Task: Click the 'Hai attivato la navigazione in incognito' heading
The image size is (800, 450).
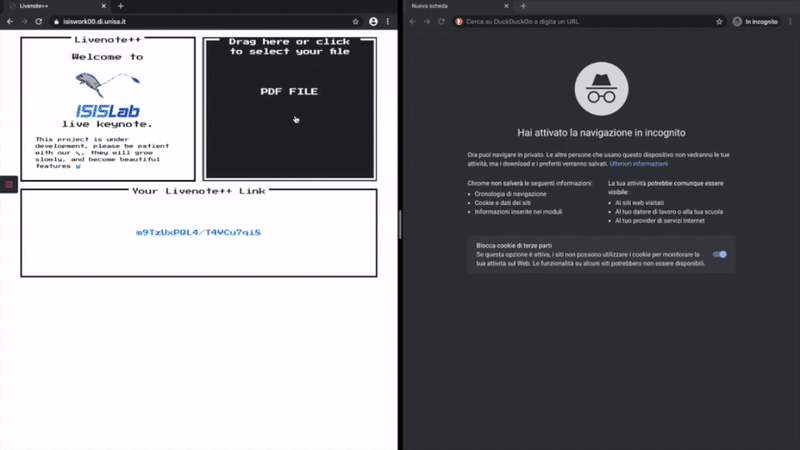Action: (x=601, y=133)
